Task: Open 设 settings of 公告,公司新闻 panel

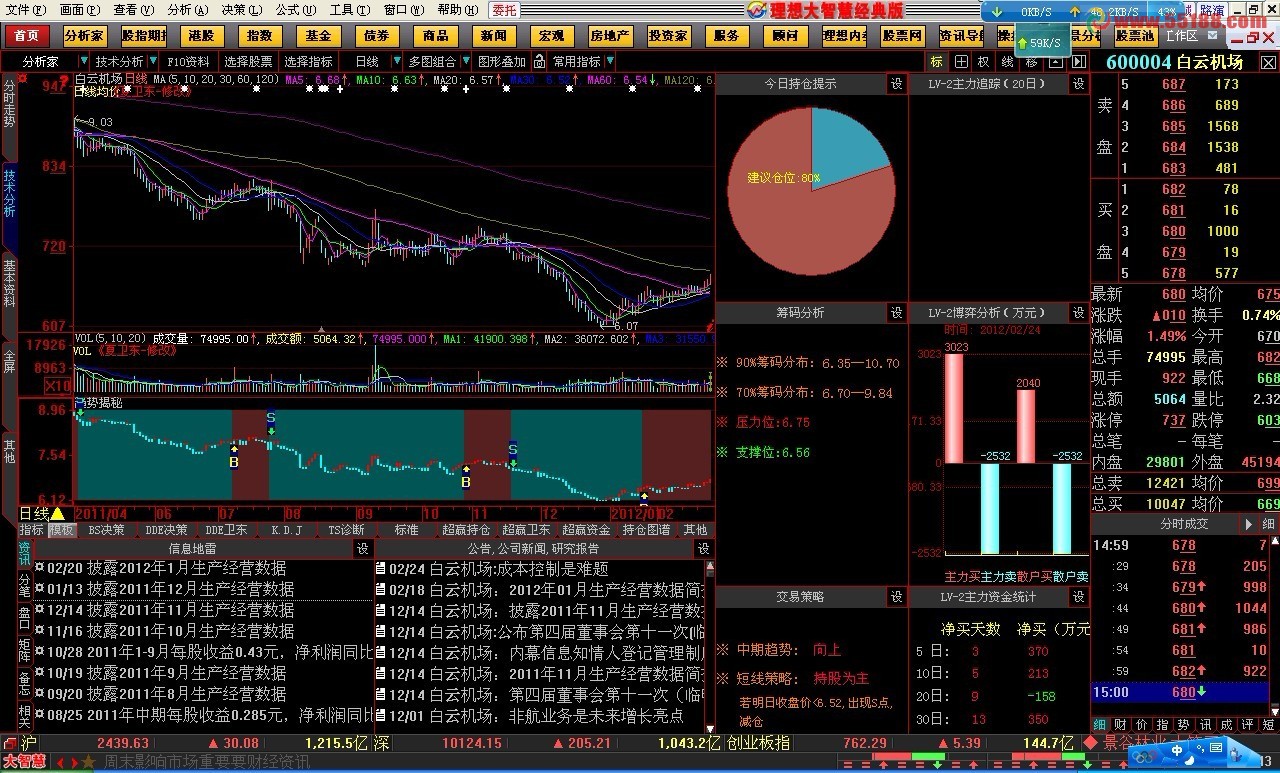Action: click(x=704, y=548)
